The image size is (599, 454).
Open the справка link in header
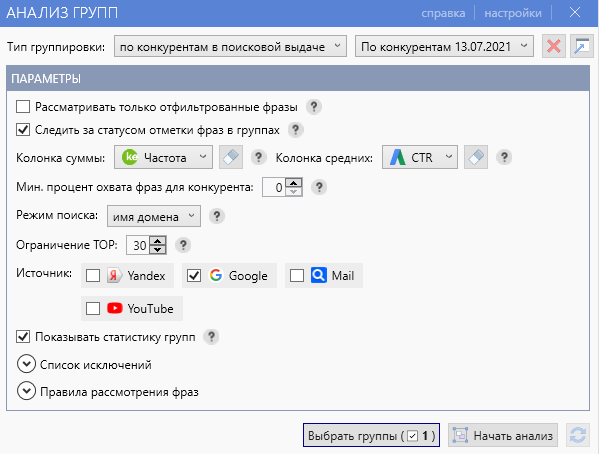(x=443, y=13)
